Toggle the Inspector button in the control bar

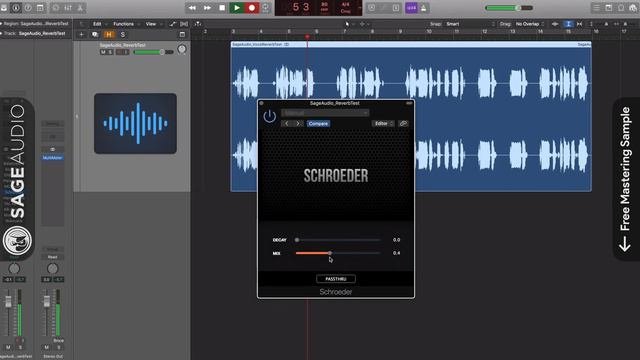[x=16, y=8]
